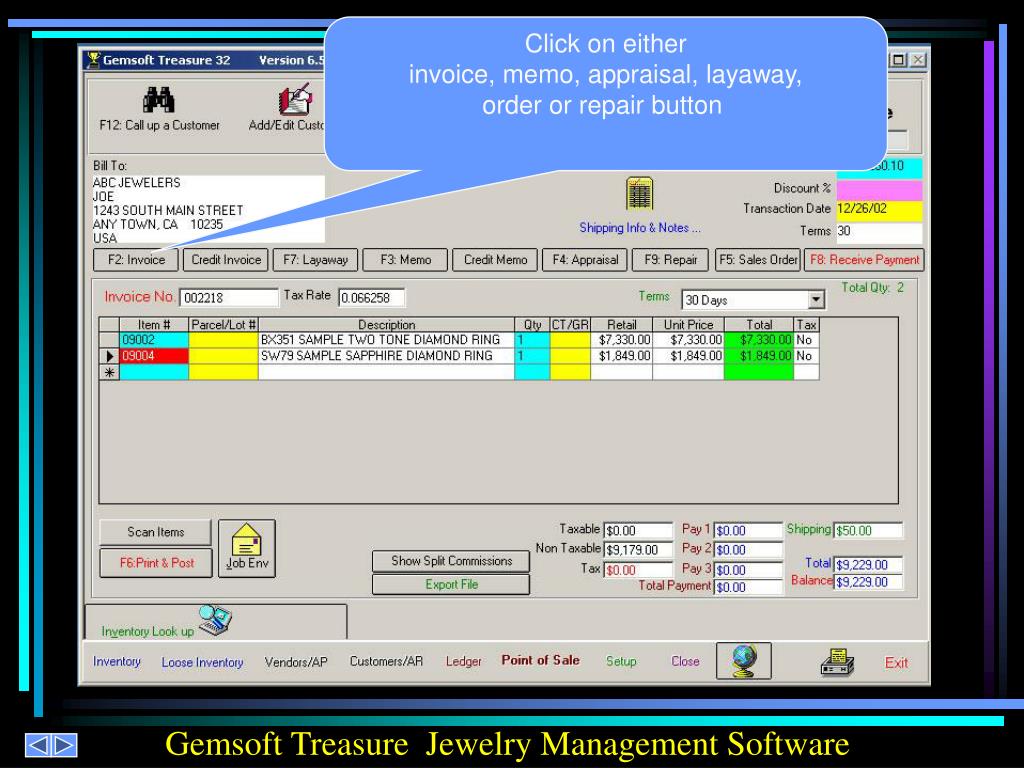This screenshot has width=1024, height=768.
Task: Click Show Split Commissions button
Action: (451, 561)
